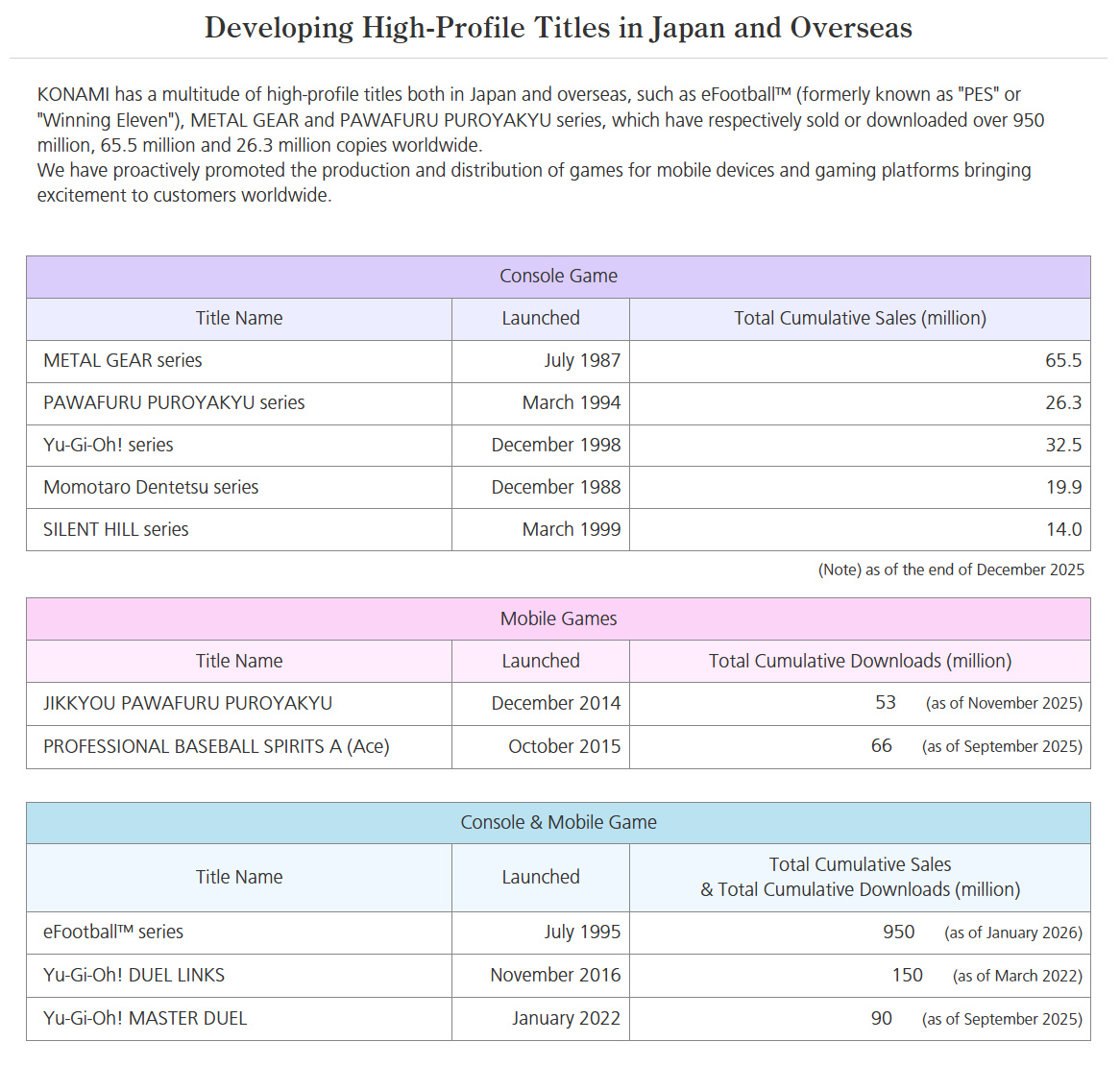The width and height of the screenshot is (1120, 1066).
Task: Click the 'December 1998' launch date
Action: 556,445
